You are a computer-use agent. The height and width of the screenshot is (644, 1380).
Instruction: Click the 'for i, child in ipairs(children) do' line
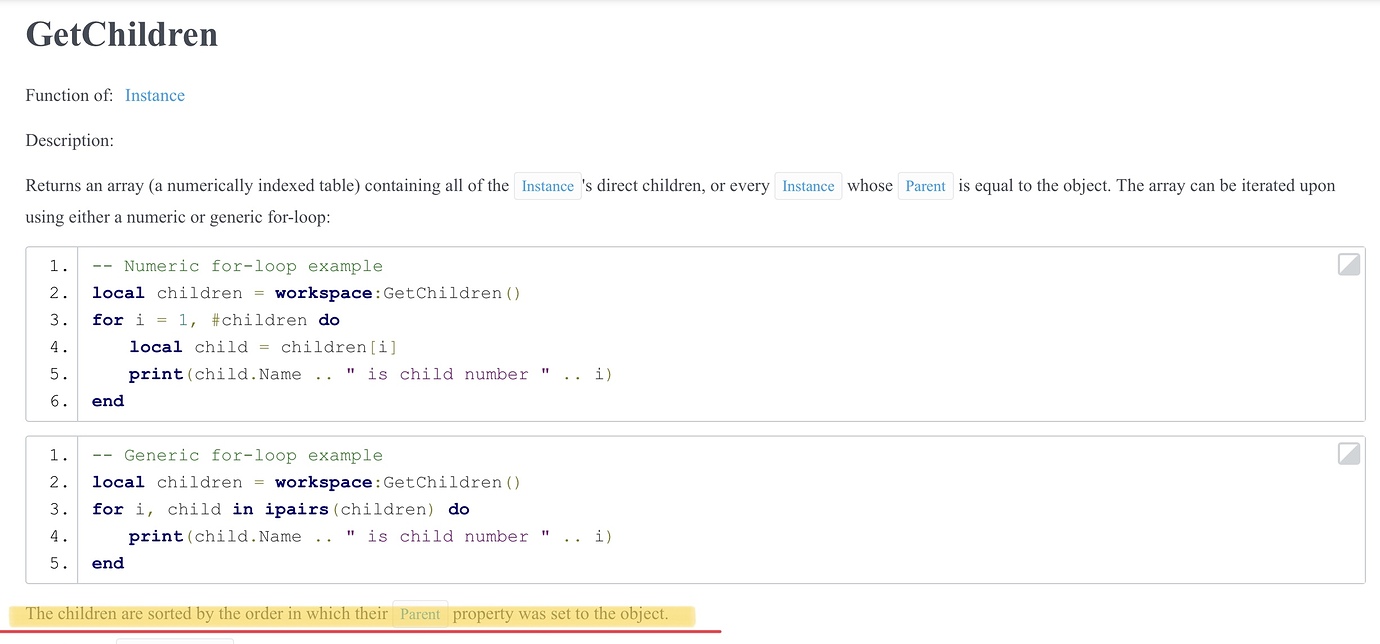pos(281,509)
